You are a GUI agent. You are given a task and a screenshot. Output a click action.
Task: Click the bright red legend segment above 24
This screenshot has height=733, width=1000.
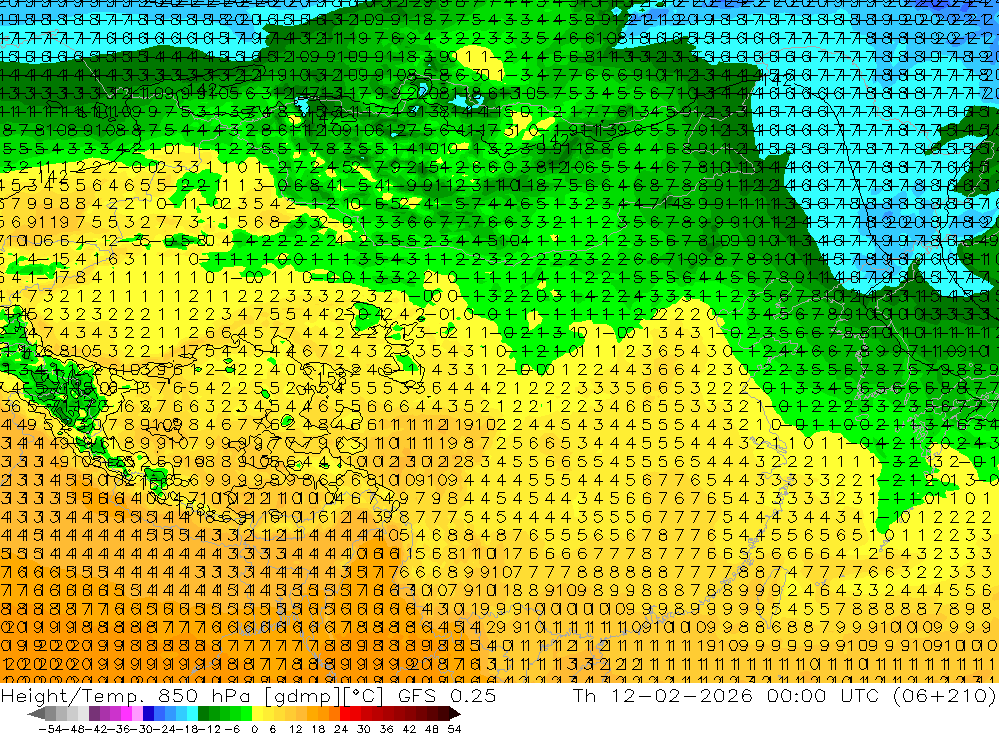pos(345,713)
